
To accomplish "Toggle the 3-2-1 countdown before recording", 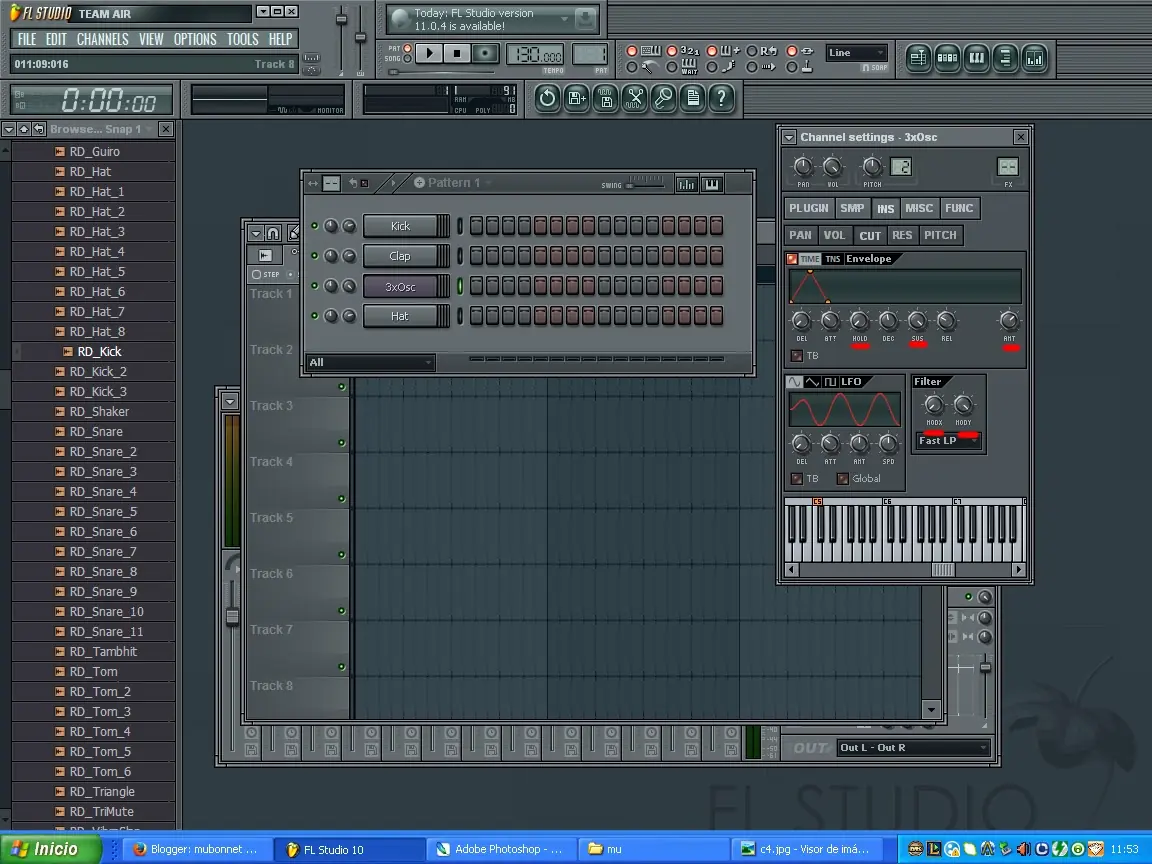I will click(672, 51).
